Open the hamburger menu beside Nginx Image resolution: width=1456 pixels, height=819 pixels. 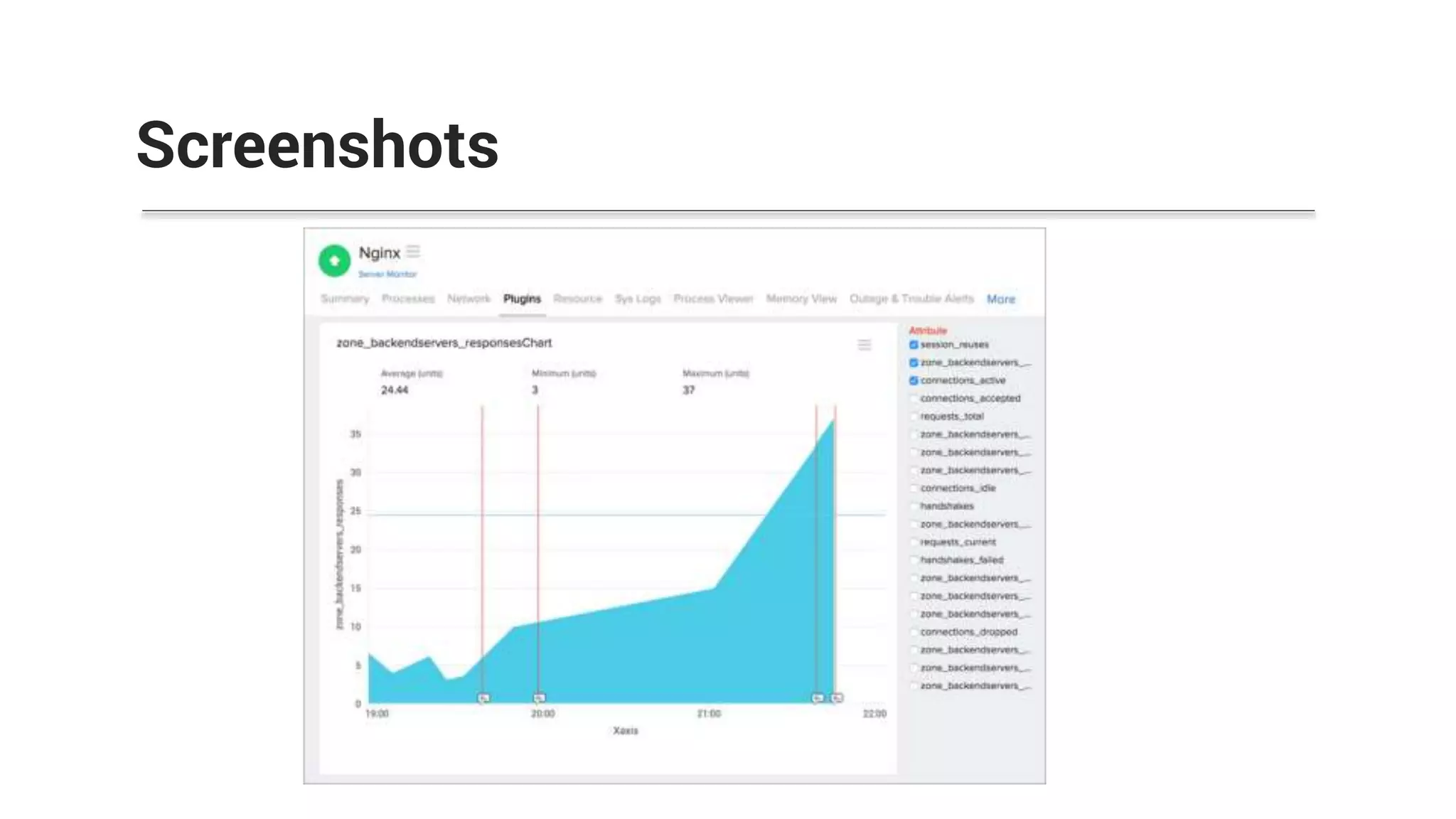pos(413,252)
